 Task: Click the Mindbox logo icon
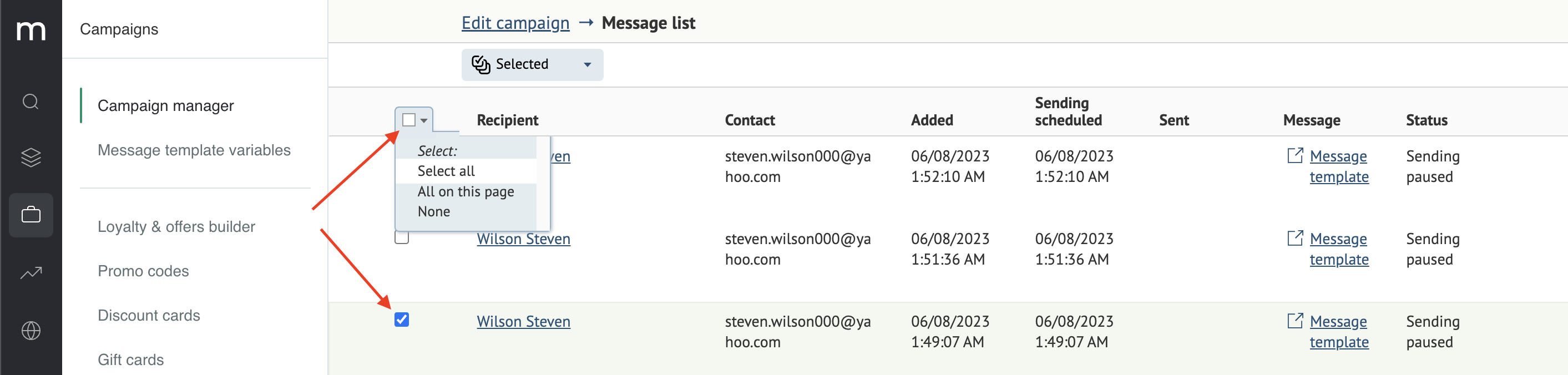pos(31,30)
